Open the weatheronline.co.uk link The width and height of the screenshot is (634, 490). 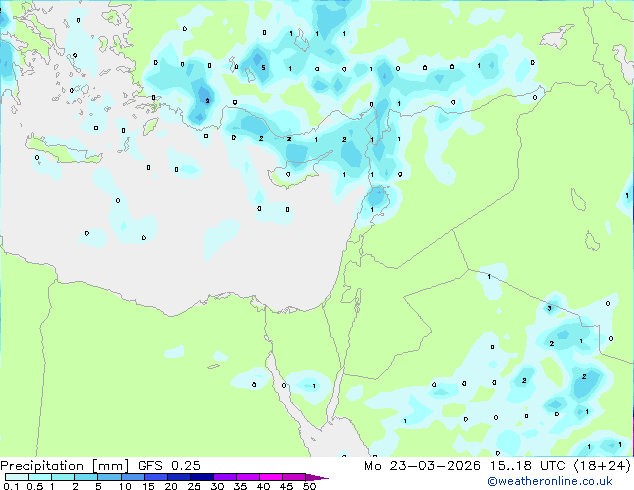tap(550, 481)
